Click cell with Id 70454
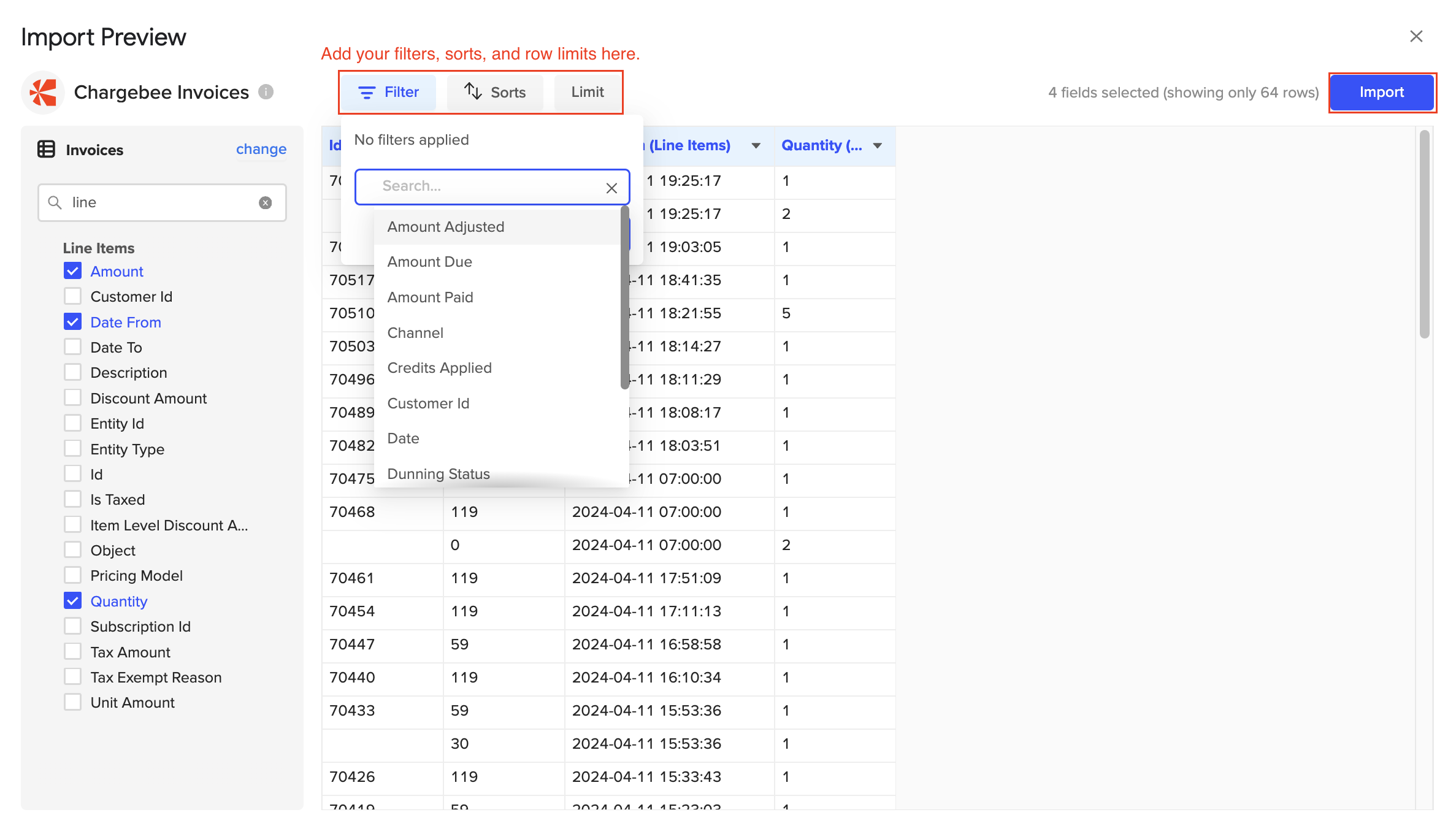 (x=382, y=611)
